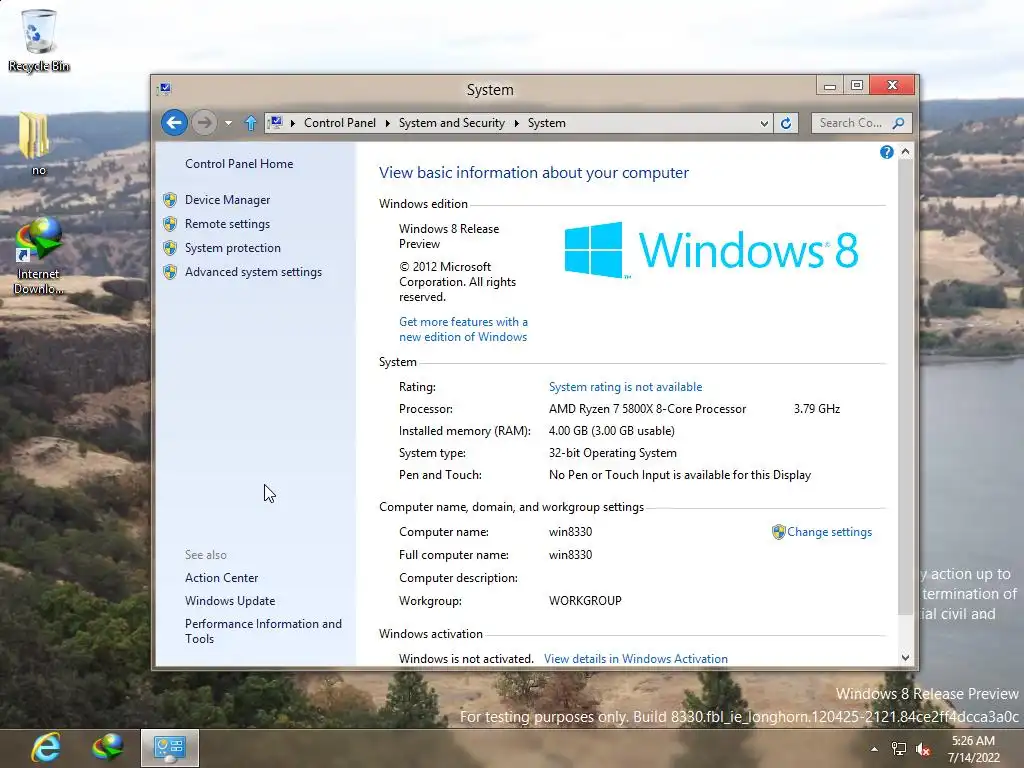Maximize the System window
This screenshot has height=768, width=1024.
point(857,86)
